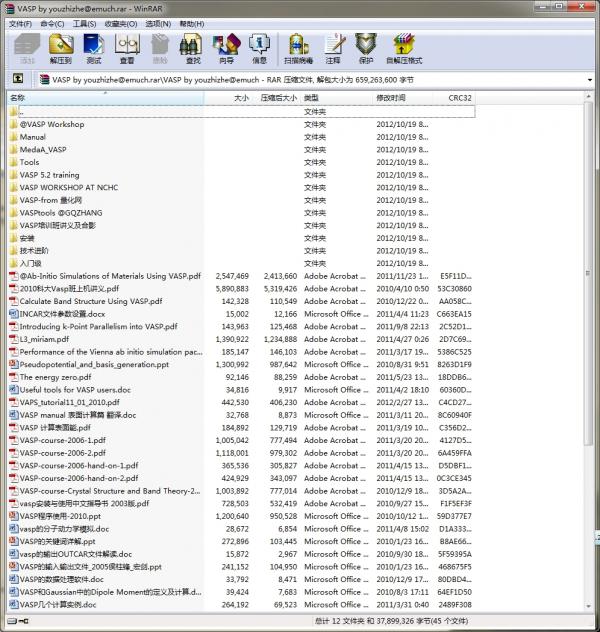Select the MedeA_VASP folder

[x=241, y=150]
